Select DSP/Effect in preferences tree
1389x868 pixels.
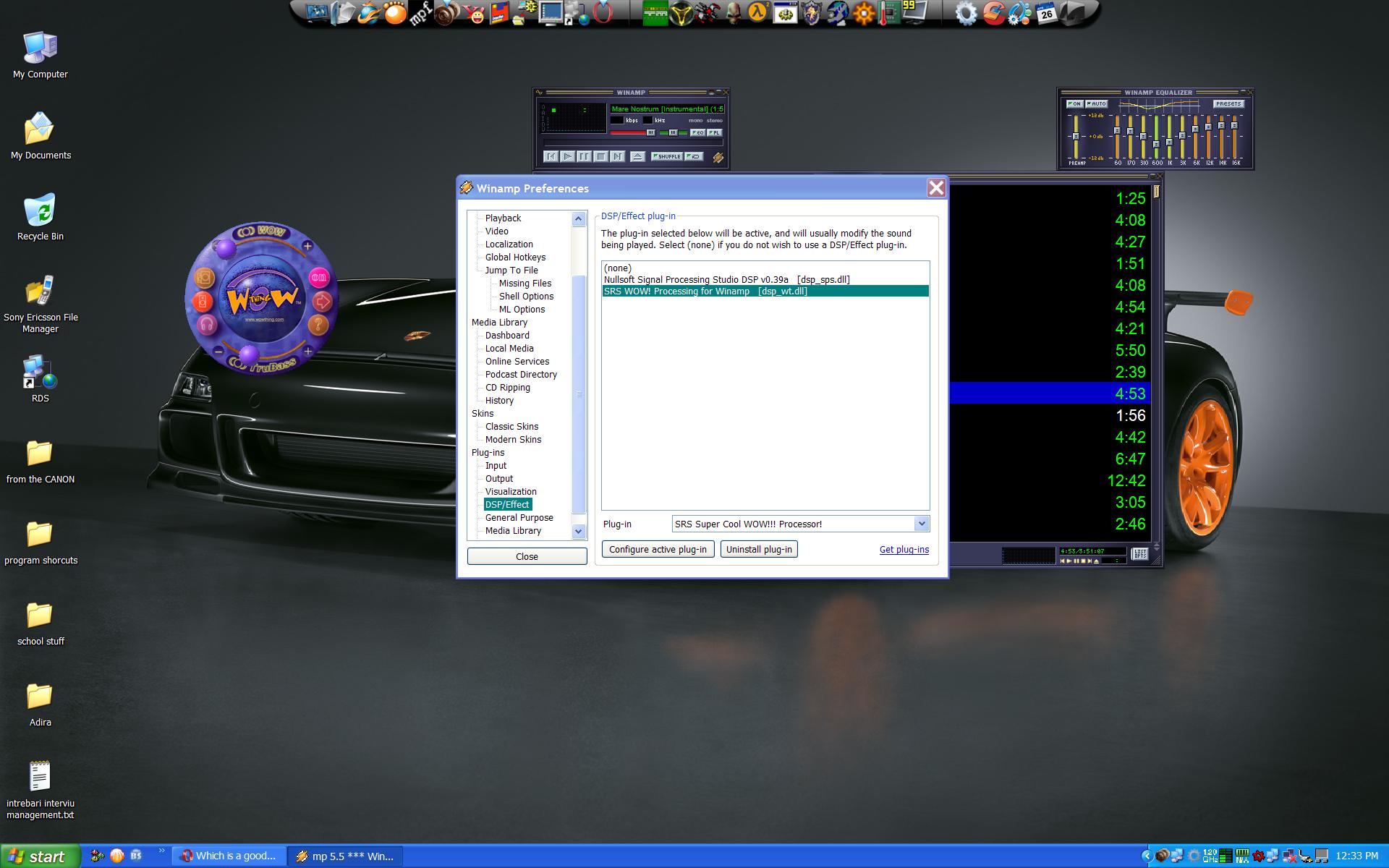507,504
